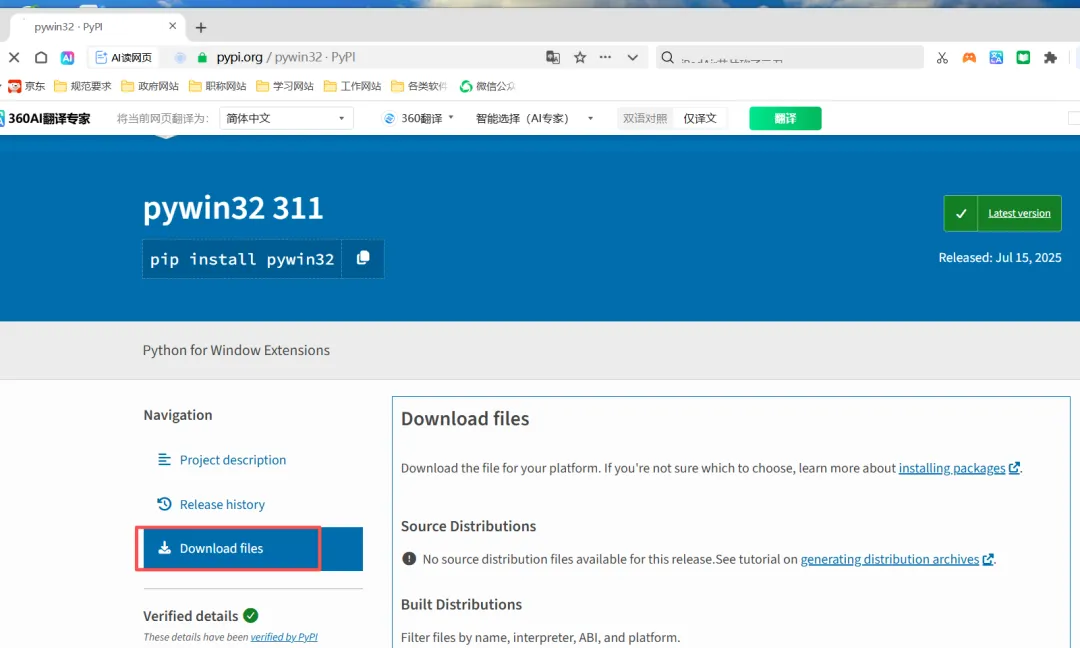
Task: Switch to 双语对照 mode
Action: click(x=645, y=118)
